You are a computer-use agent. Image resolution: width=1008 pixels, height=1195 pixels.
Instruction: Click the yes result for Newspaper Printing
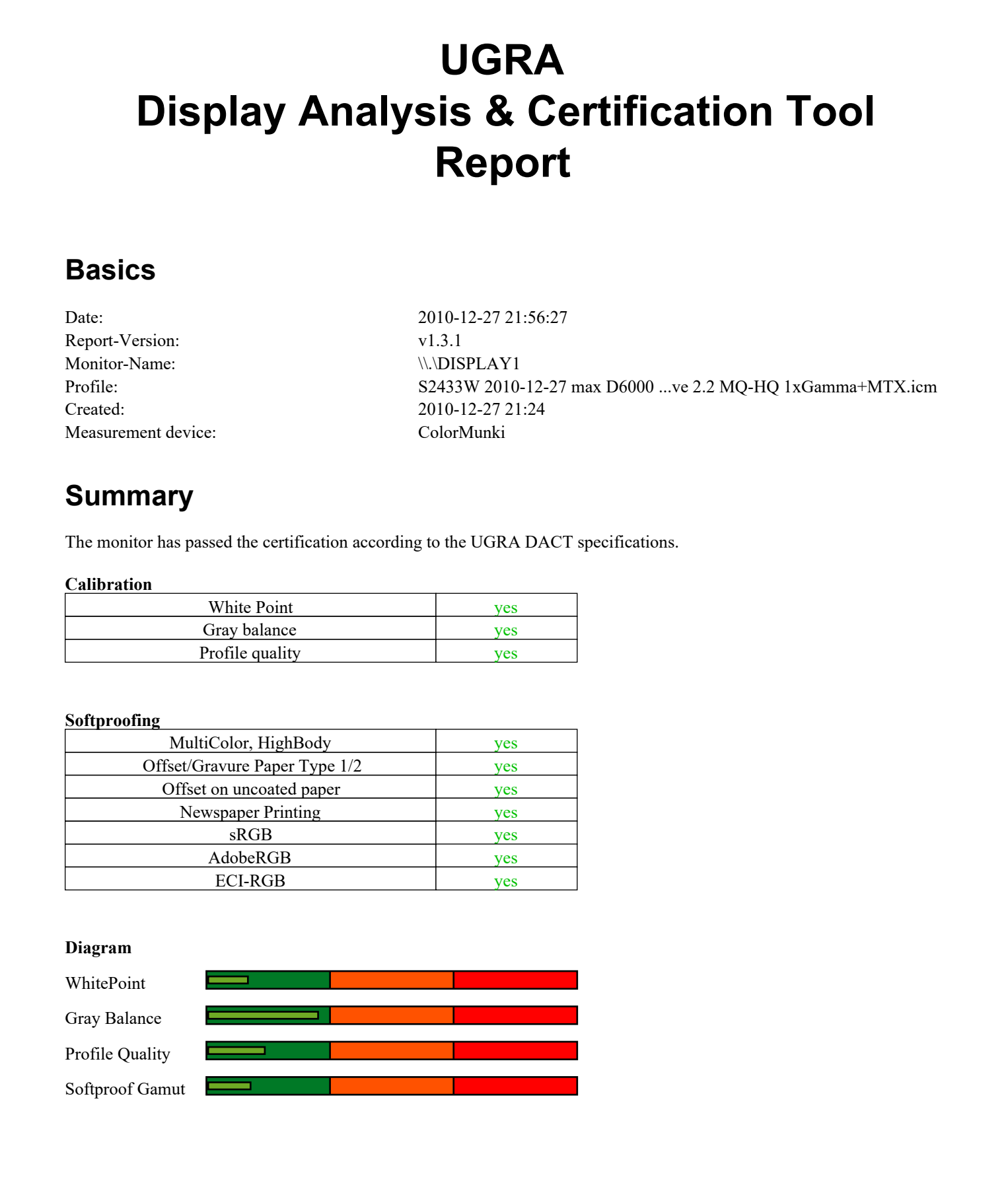point(505,813)
